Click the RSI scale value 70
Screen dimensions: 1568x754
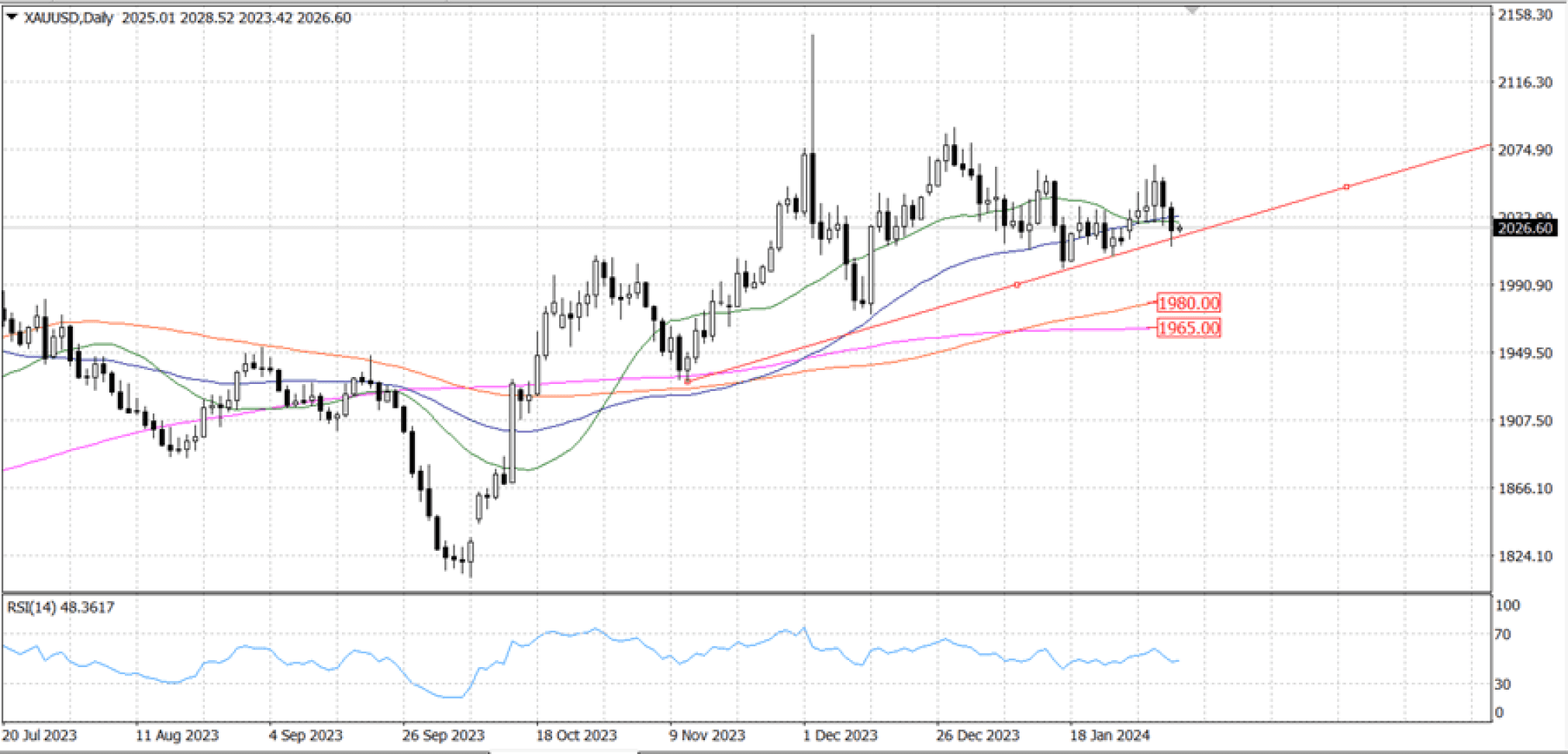[1503, 635]
